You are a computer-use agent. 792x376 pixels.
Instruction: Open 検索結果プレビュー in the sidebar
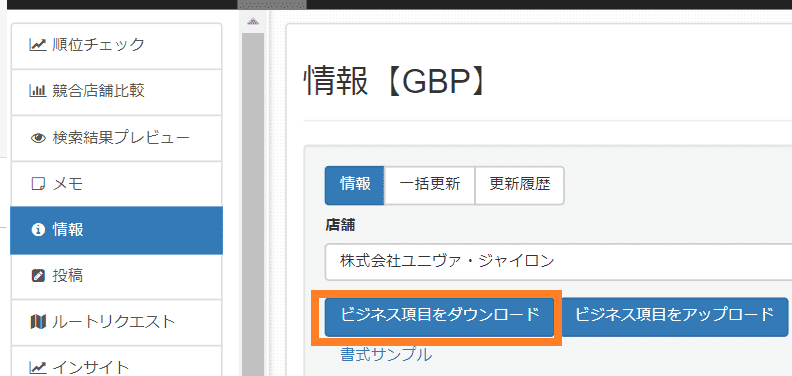[x=116, y=138]
